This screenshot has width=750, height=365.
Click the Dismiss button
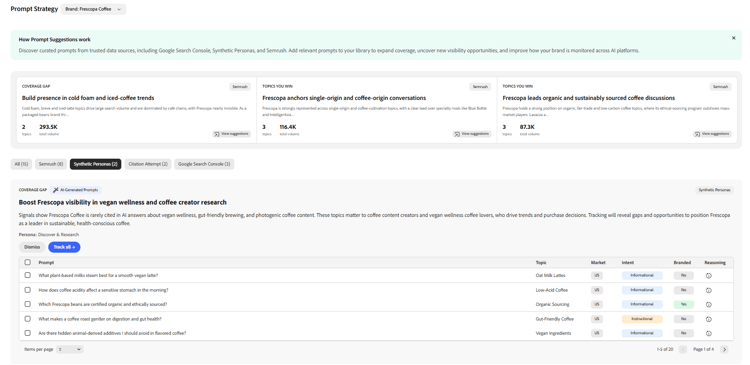point(32,247)
